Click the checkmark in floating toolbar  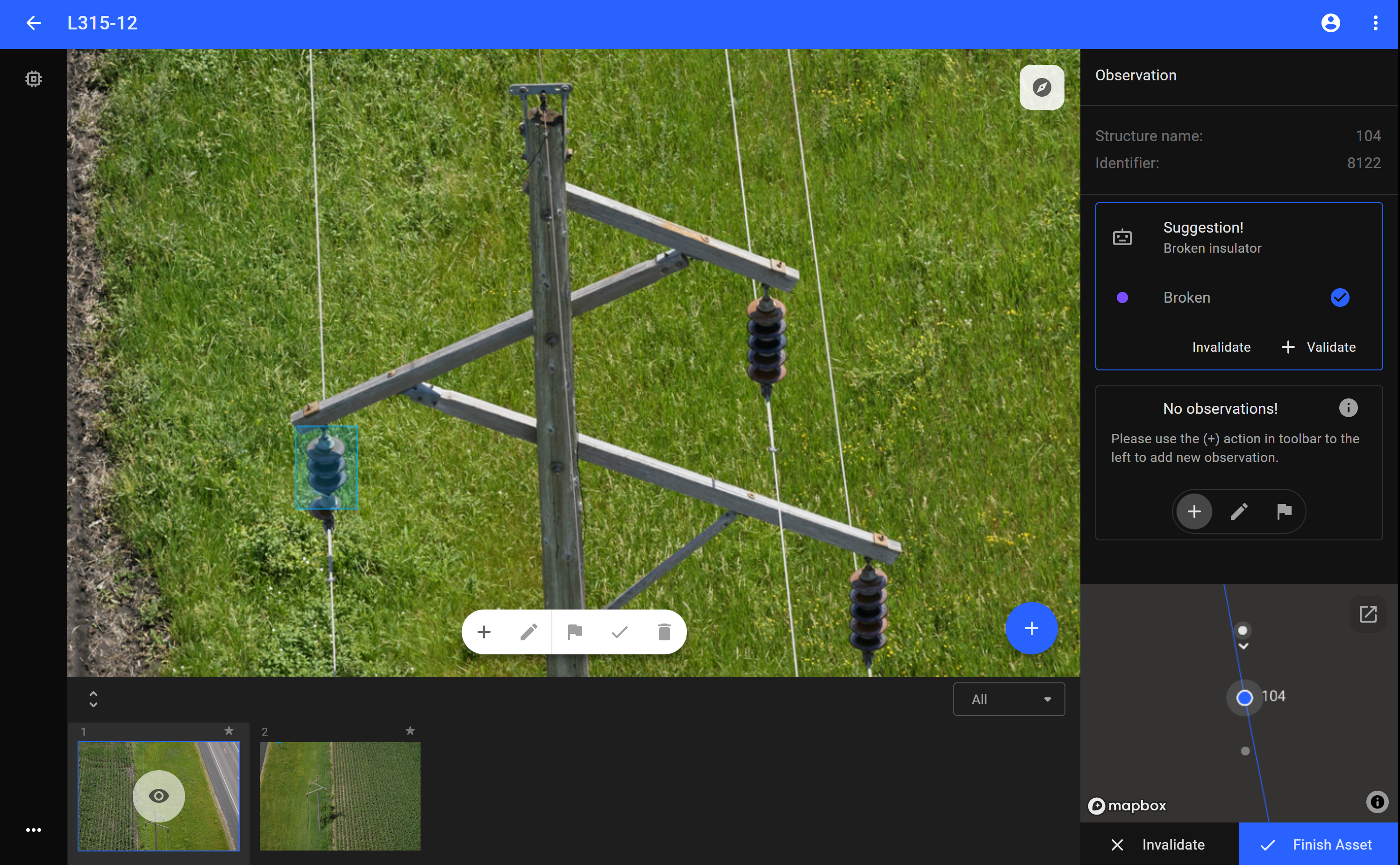coord(619,631)
